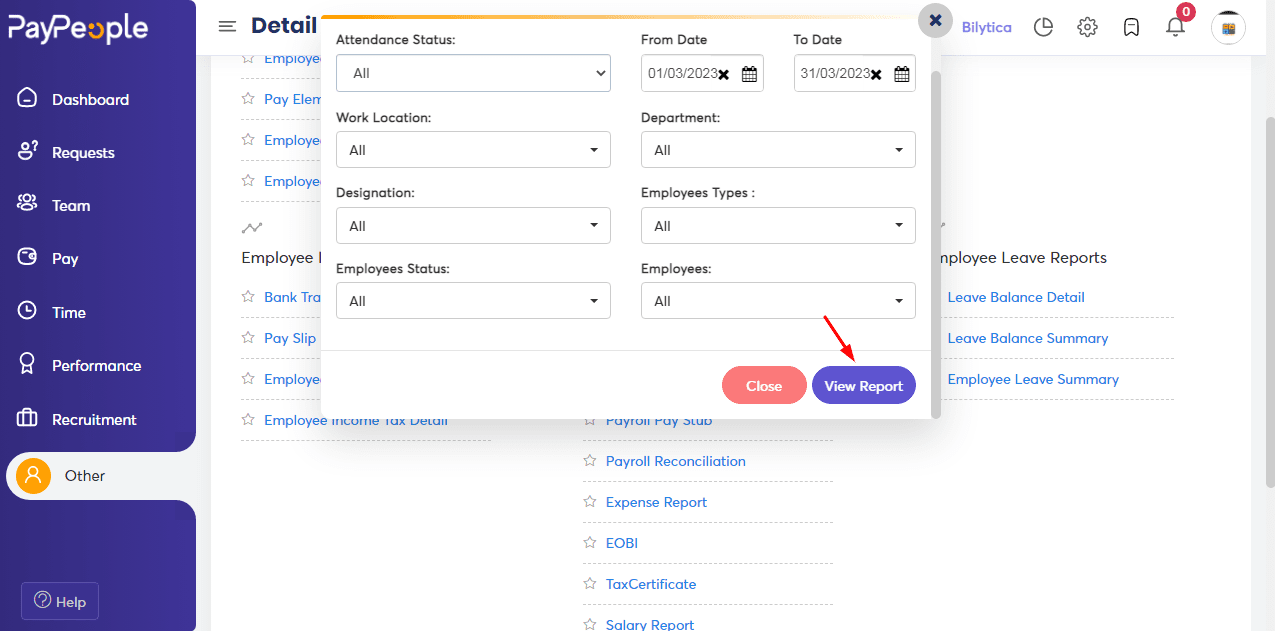Favorite the Payroll Reconciliation report star
This screenshot has width=1275, height=631.
[590, 461]
